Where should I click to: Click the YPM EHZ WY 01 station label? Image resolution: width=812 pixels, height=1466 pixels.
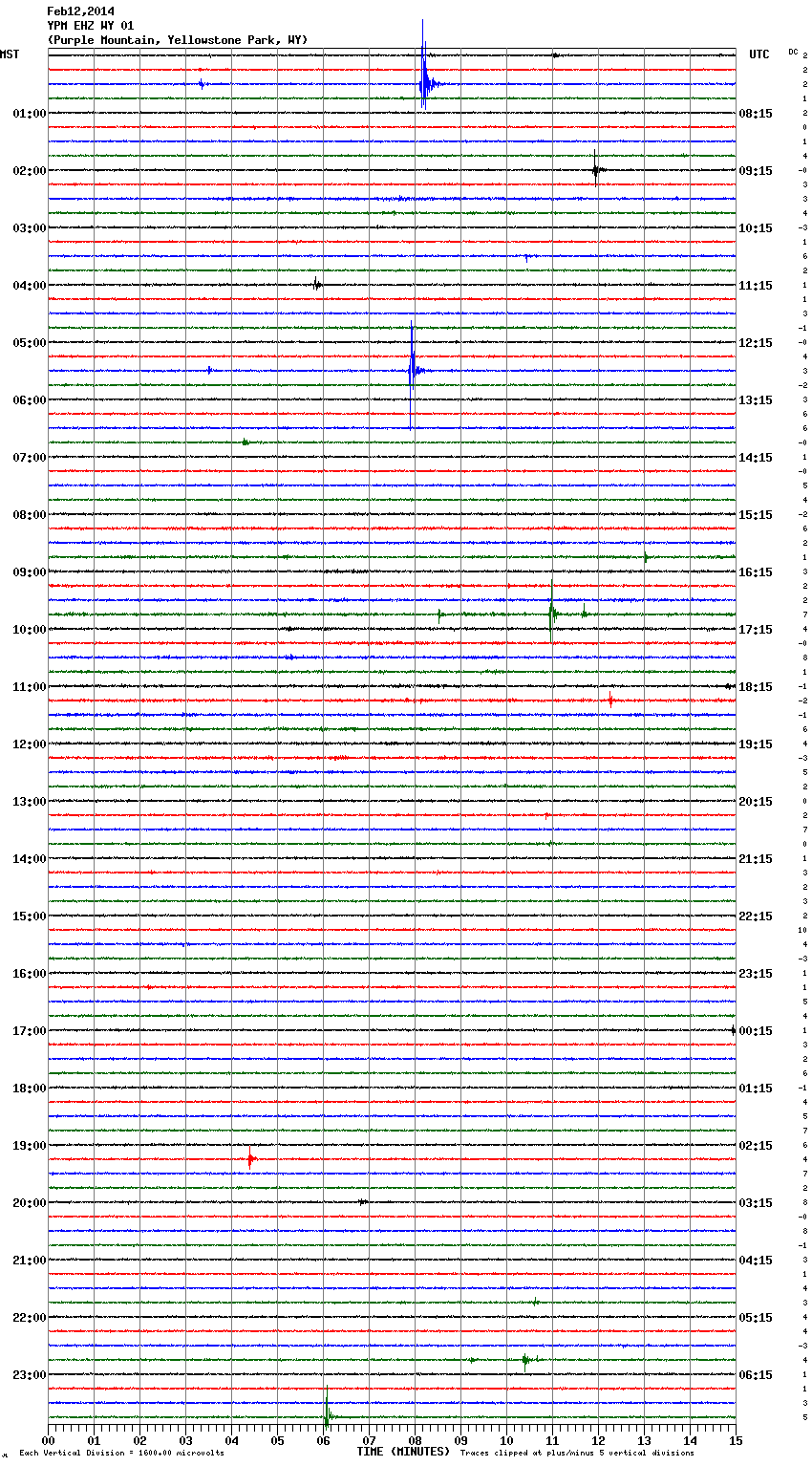(91, 26)
